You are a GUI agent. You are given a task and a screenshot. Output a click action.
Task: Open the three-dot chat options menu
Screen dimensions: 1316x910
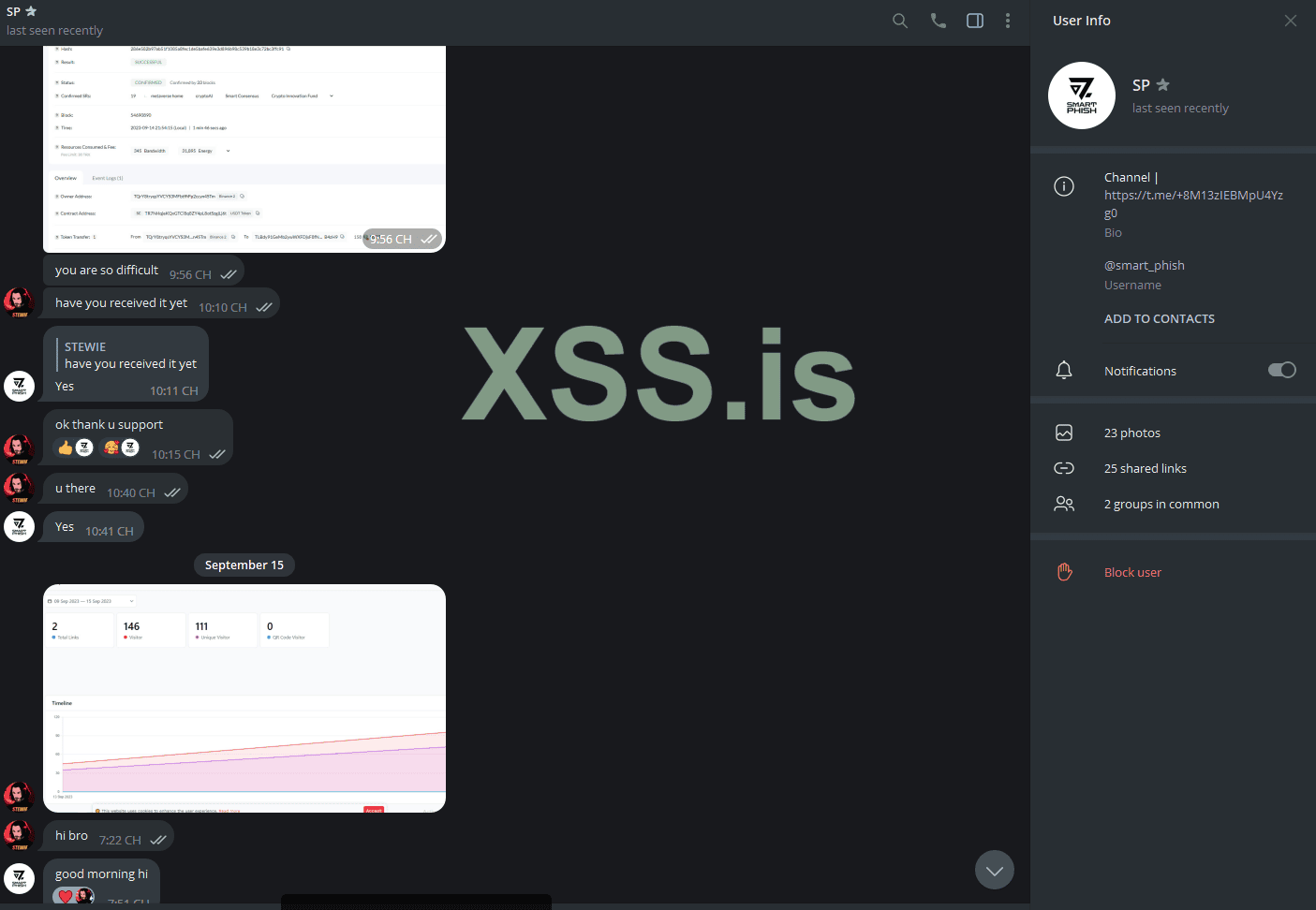click(1008, 21)
